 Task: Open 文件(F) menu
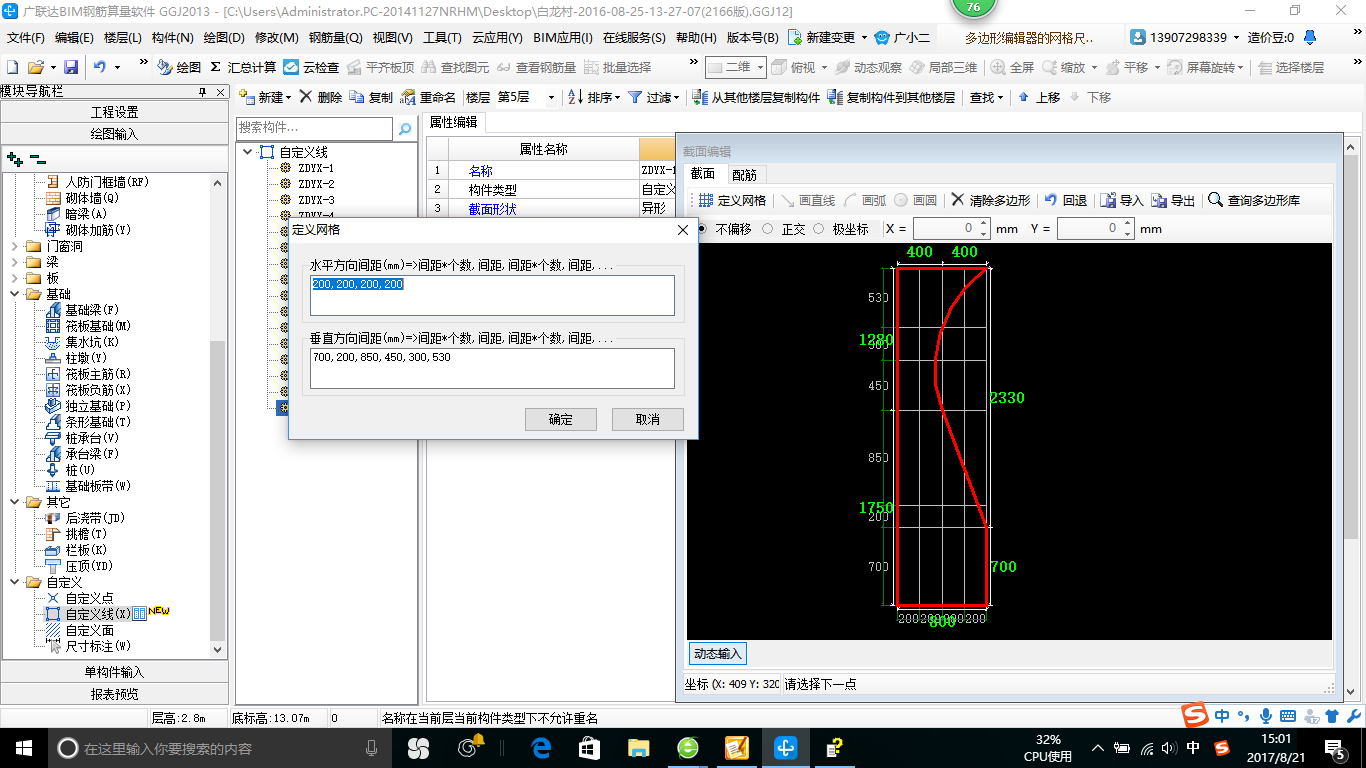[26, 38]
